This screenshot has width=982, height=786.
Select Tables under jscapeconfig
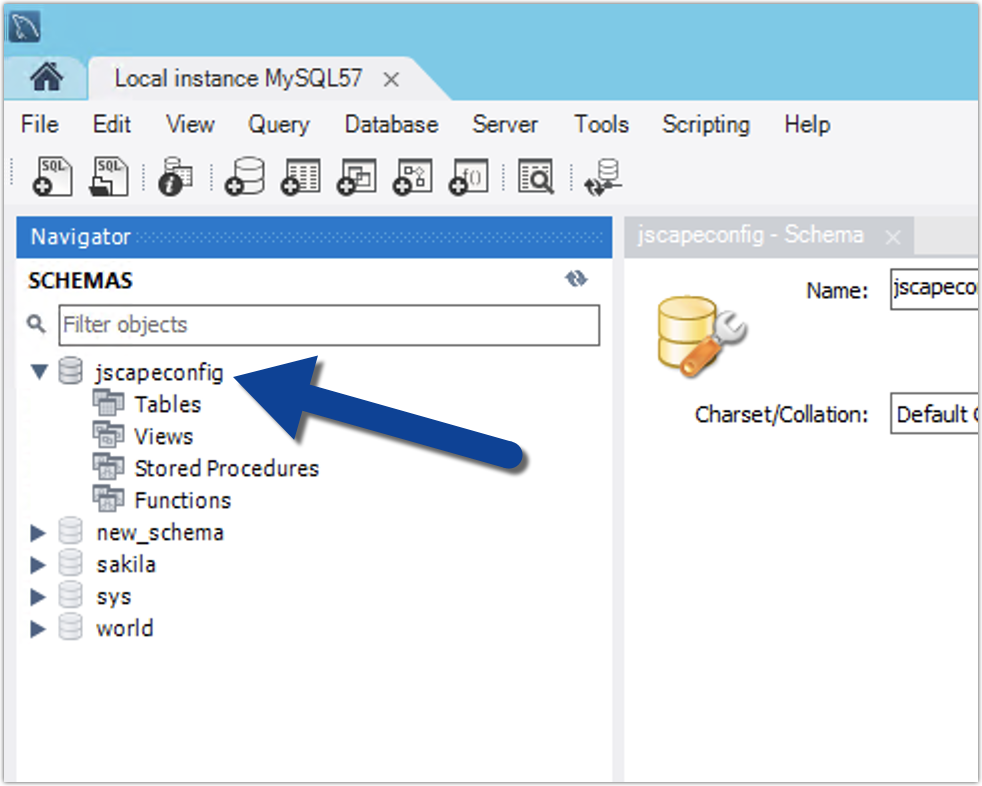(x=167, y=404)
